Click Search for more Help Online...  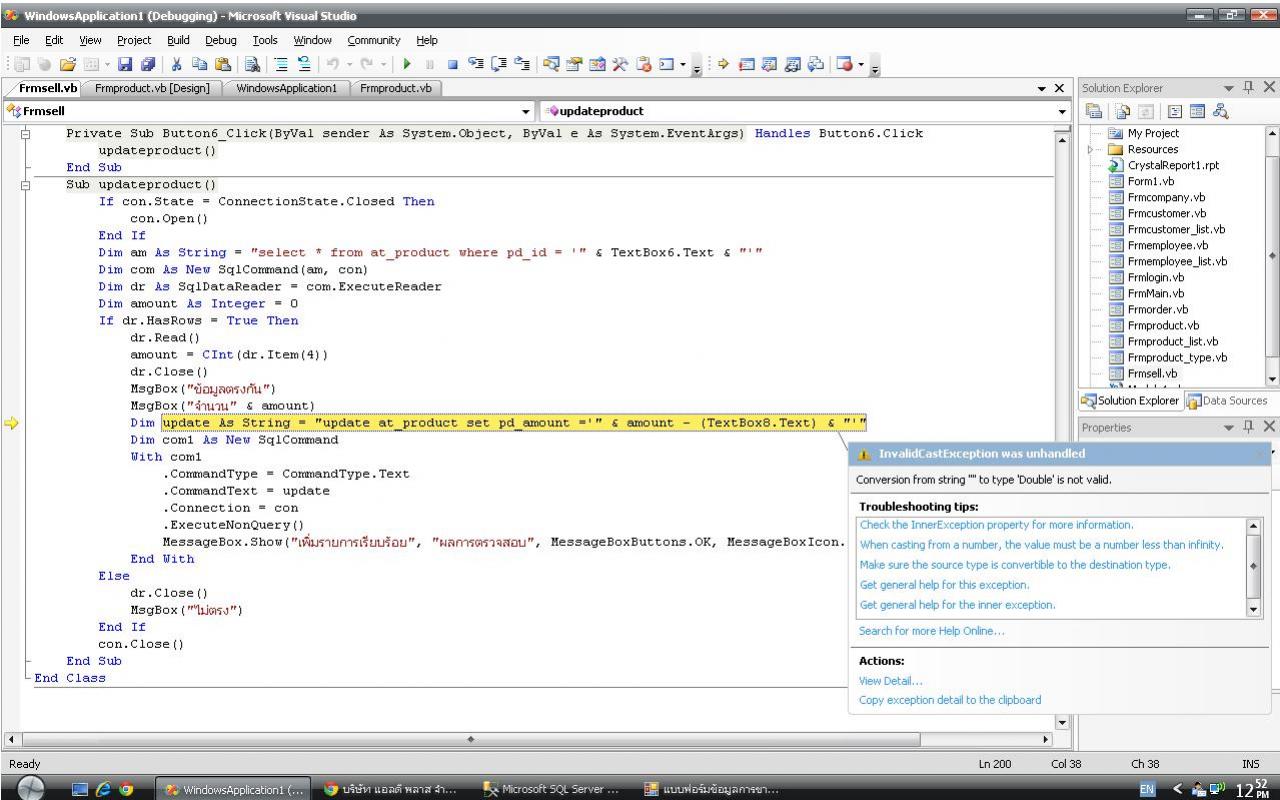tap(932, 631)
